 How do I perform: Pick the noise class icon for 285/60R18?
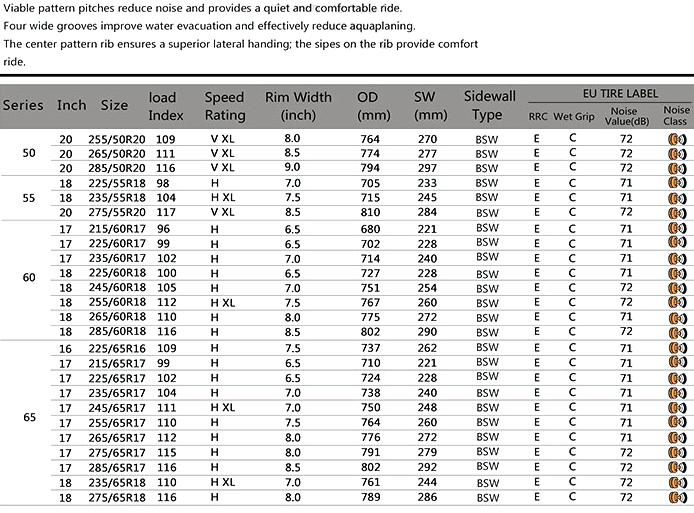click(x=677, y=332)
